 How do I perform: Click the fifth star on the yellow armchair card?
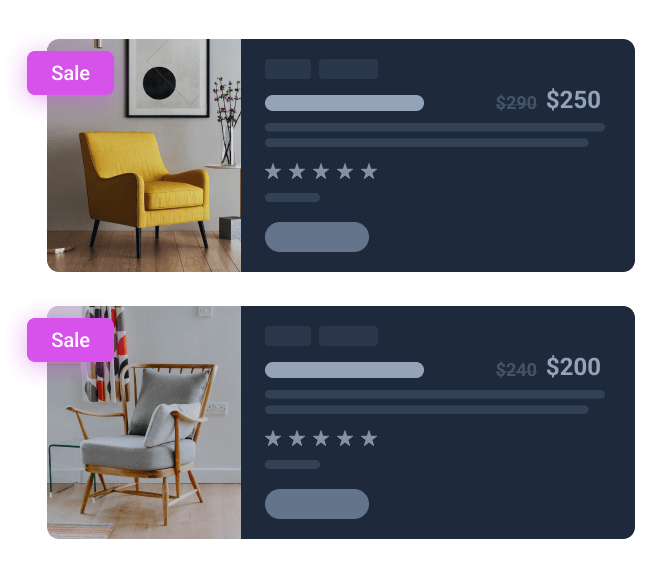[x=369, y=171]
